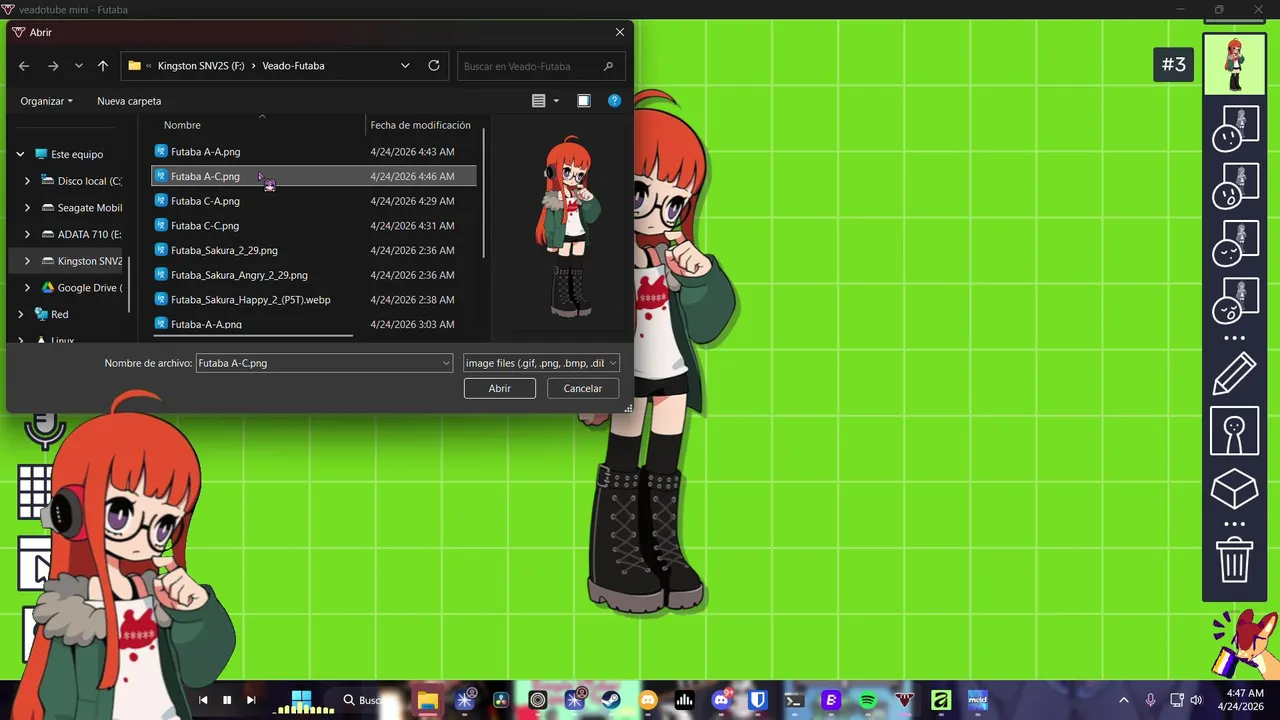Click the Buscar en Veado-Futaba search field
The width and height of the screenshot is (1280, 720).
541,66
